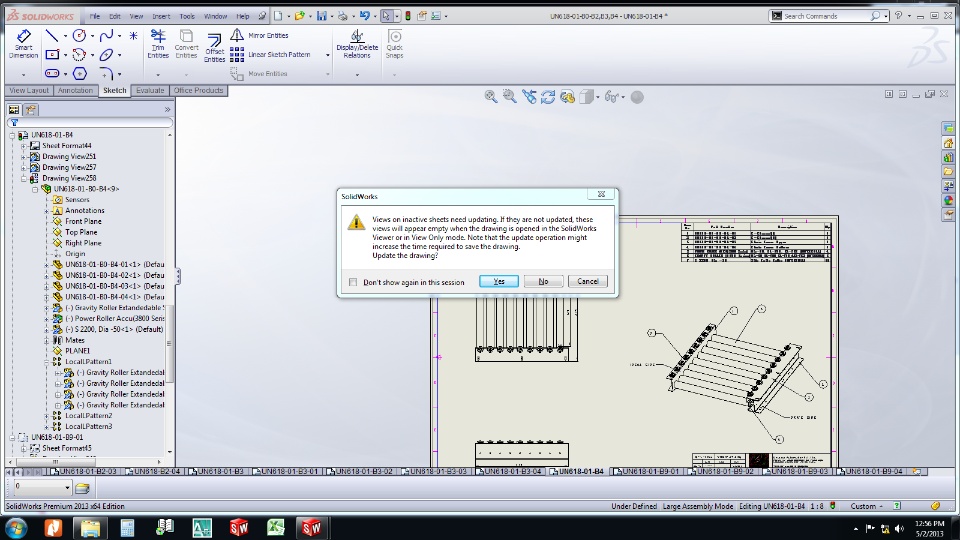The width and height of the screenshot is (960, 540).
Task: Open the Windows Start menu
Action: point(17,527)
